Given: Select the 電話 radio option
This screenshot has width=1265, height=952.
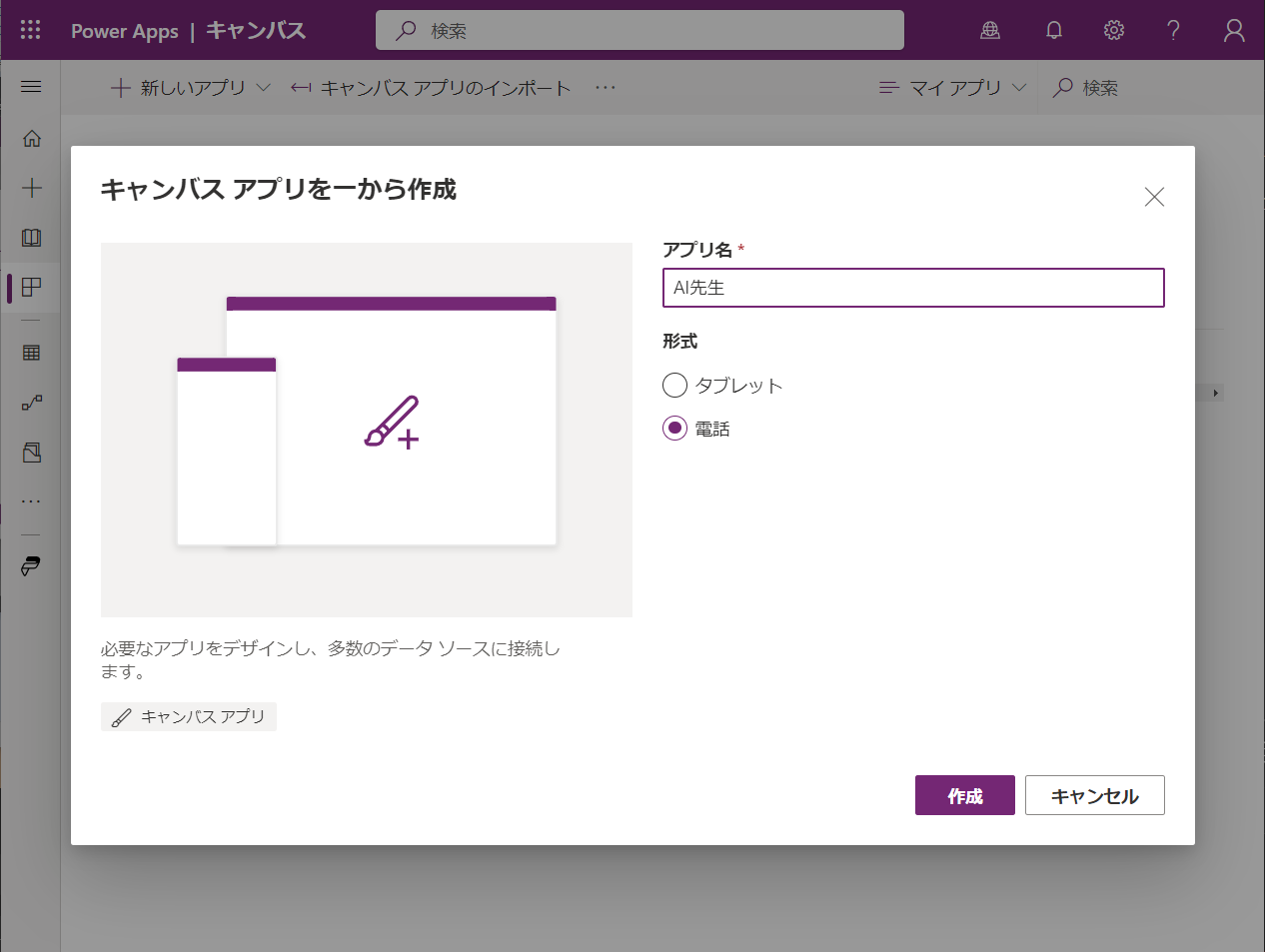Looking at the screenshot, I should coord(674,428).
